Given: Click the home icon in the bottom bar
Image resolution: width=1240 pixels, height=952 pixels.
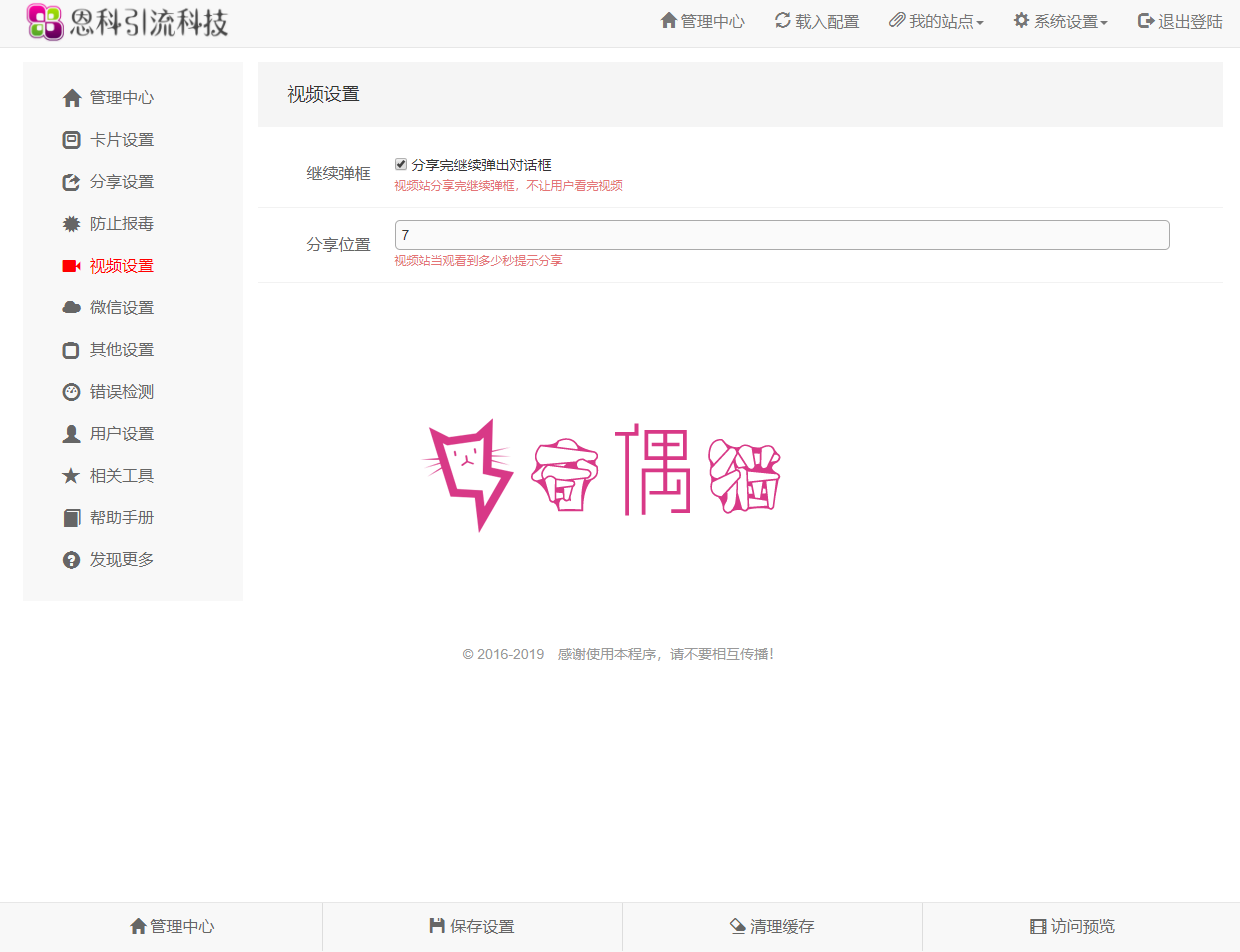Looking at the screenshot, I should coord(138,926).
